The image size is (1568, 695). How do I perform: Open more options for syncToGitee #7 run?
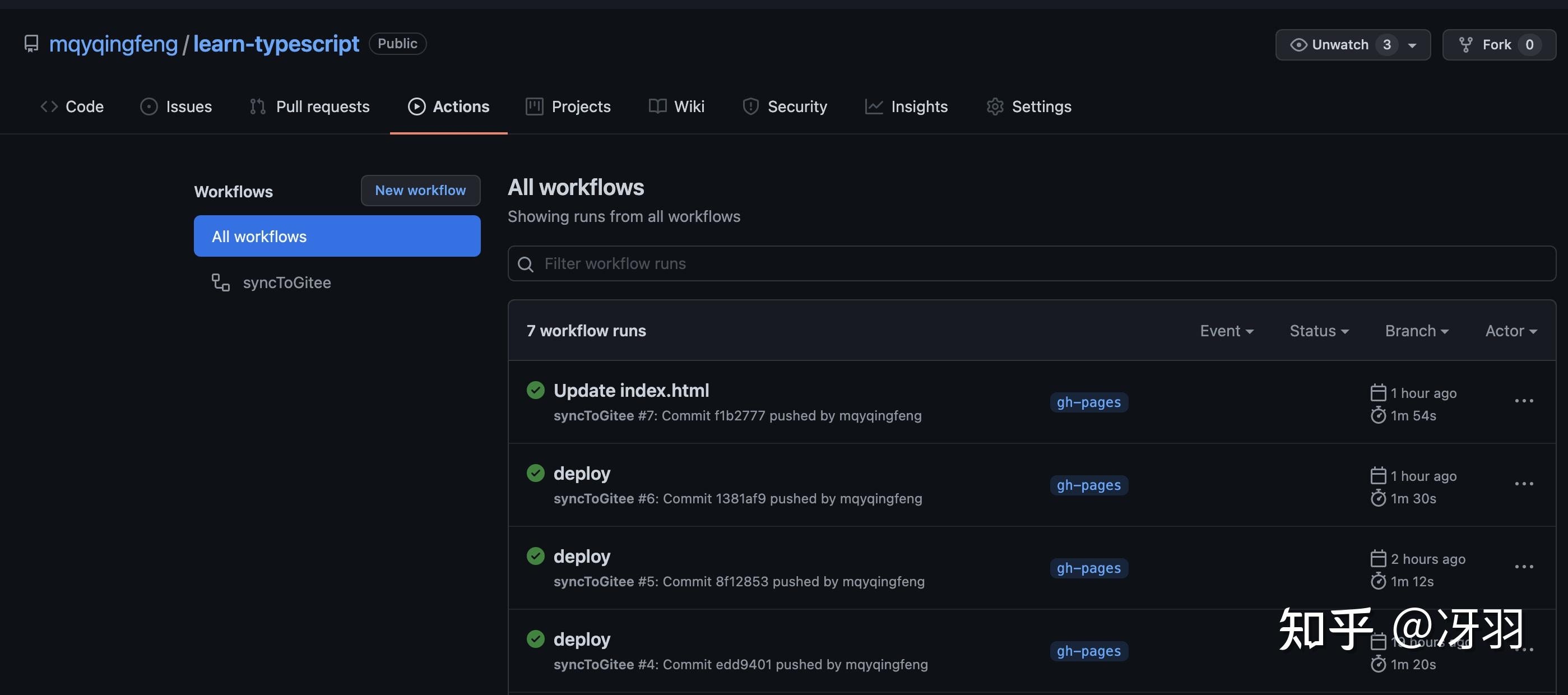pyautogui.click(x=1524, y=401)
